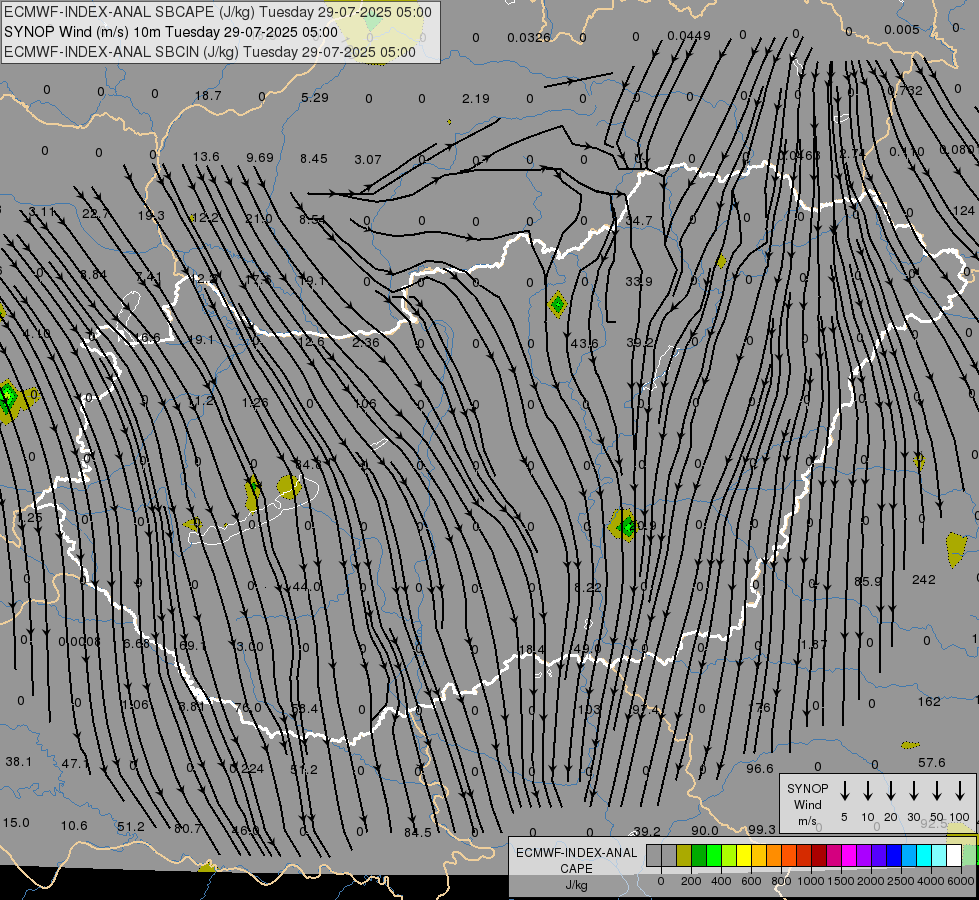Pick the bright green swatch before 400
This screenshot has width=979, height=900.
pyautogui.click(x=714, y=856)
